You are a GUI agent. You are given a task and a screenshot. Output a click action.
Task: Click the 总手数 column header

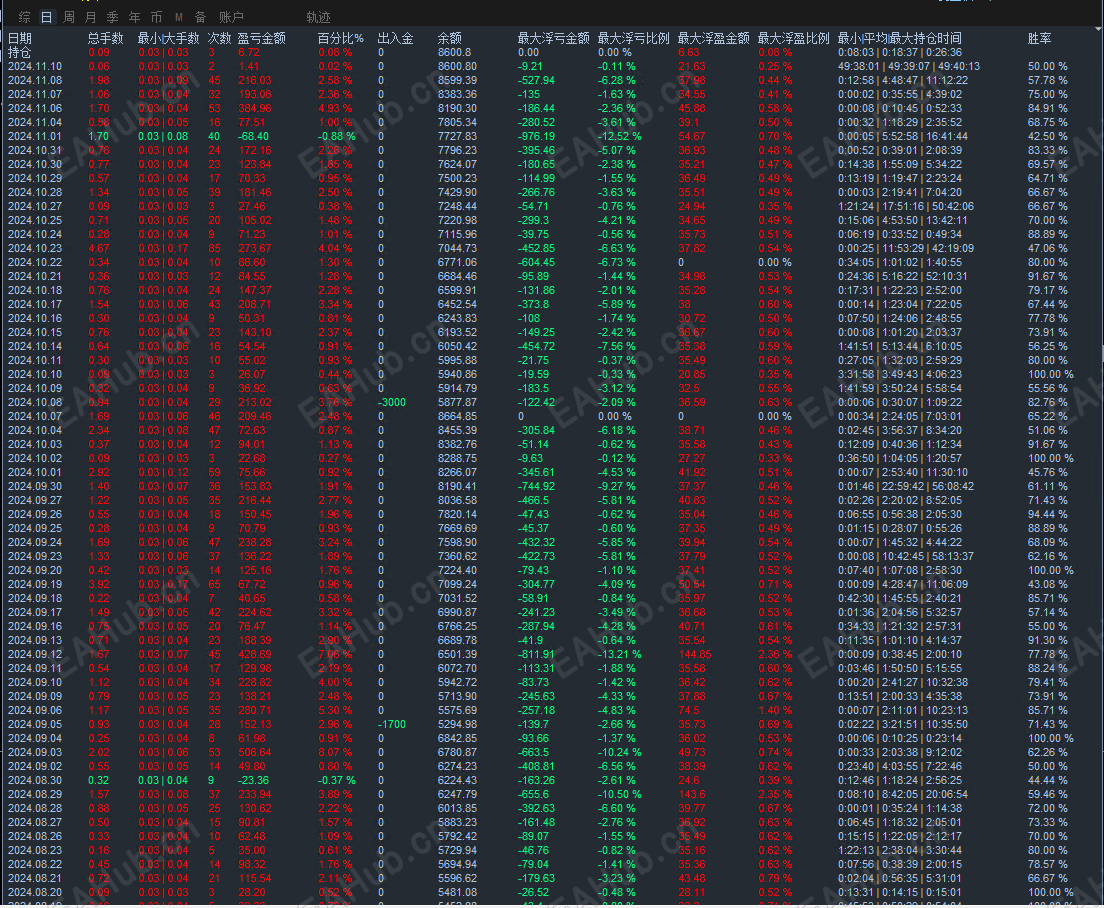tap(106, 38)
